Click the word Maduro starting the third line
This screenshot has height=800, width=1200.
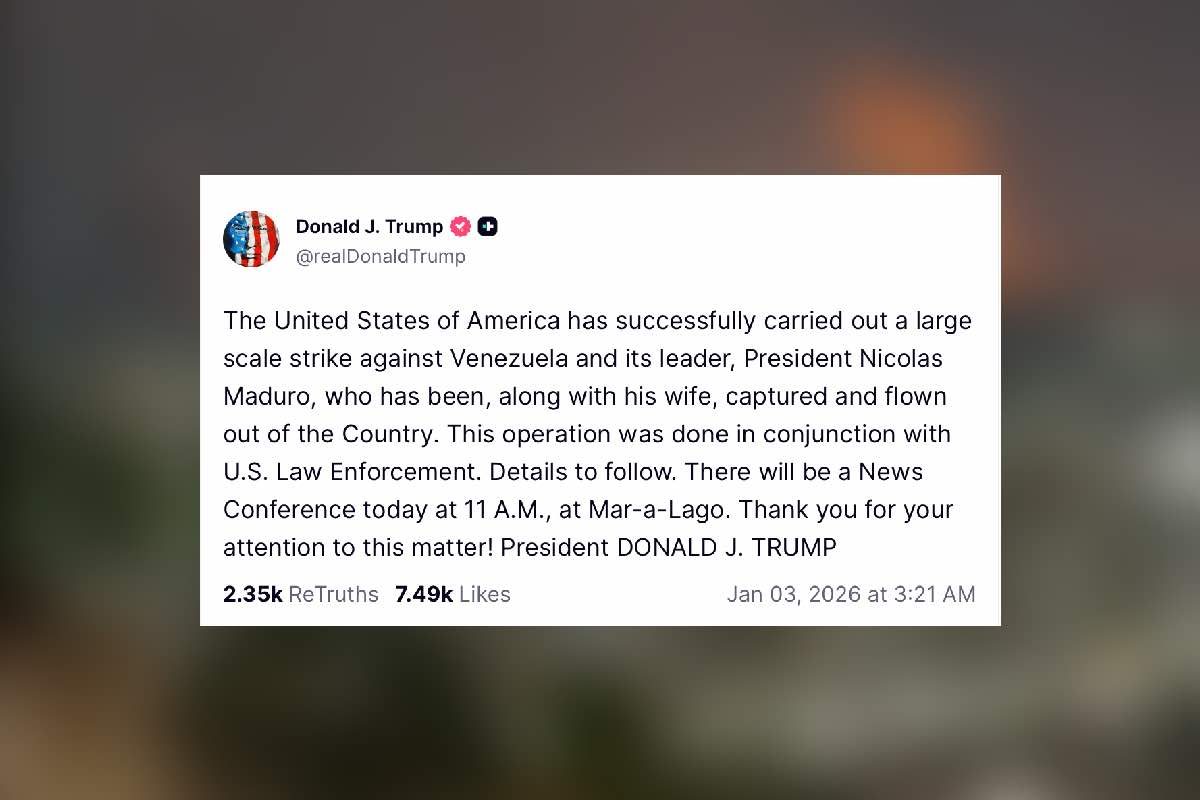[x=268, y=397]
